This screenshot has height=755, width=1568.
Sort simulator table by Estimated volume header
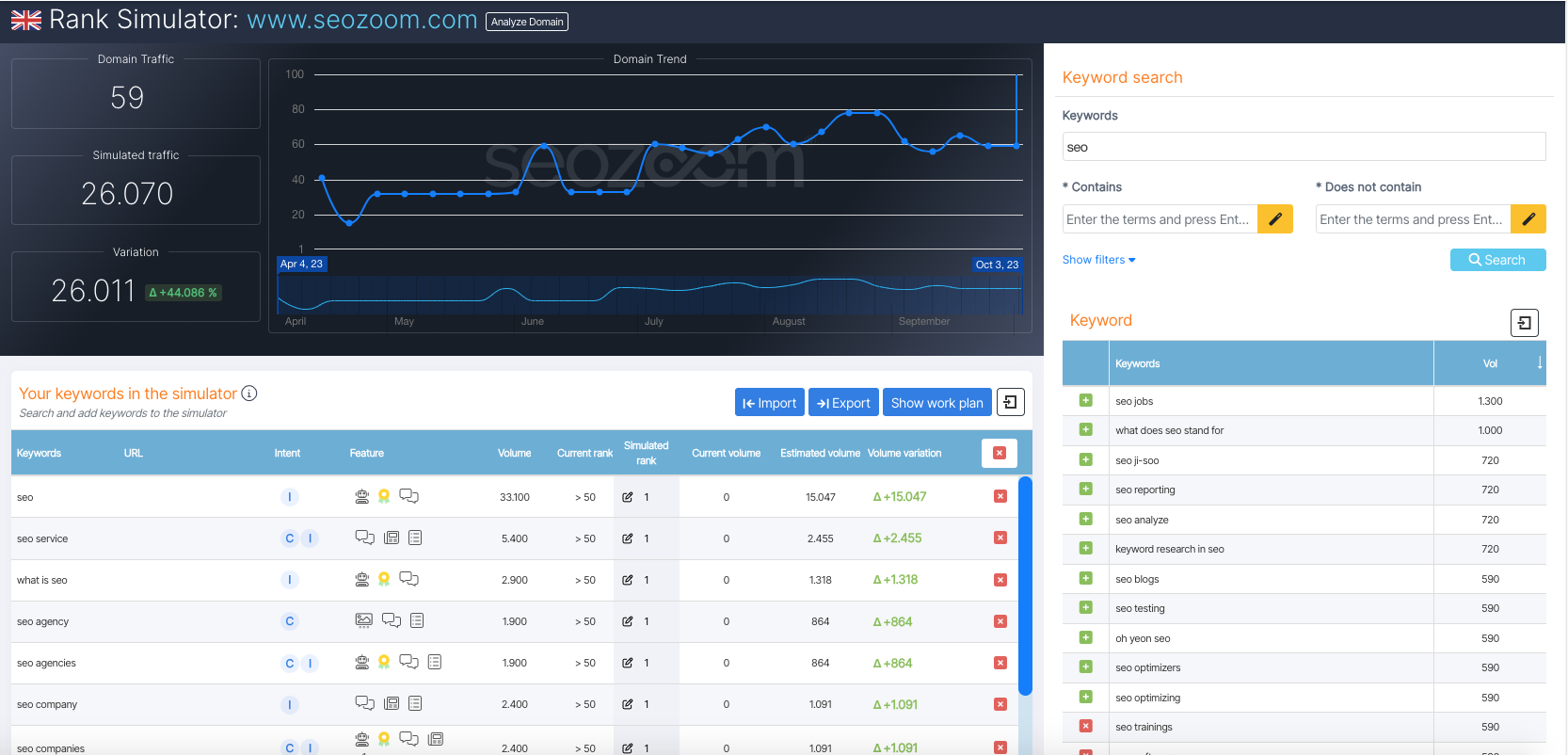[x=820, y=453]
